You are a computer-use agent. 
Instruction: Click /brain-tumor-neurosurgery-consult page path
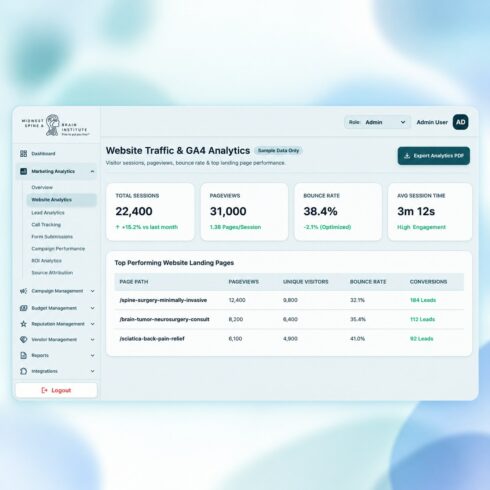point(164,319)
